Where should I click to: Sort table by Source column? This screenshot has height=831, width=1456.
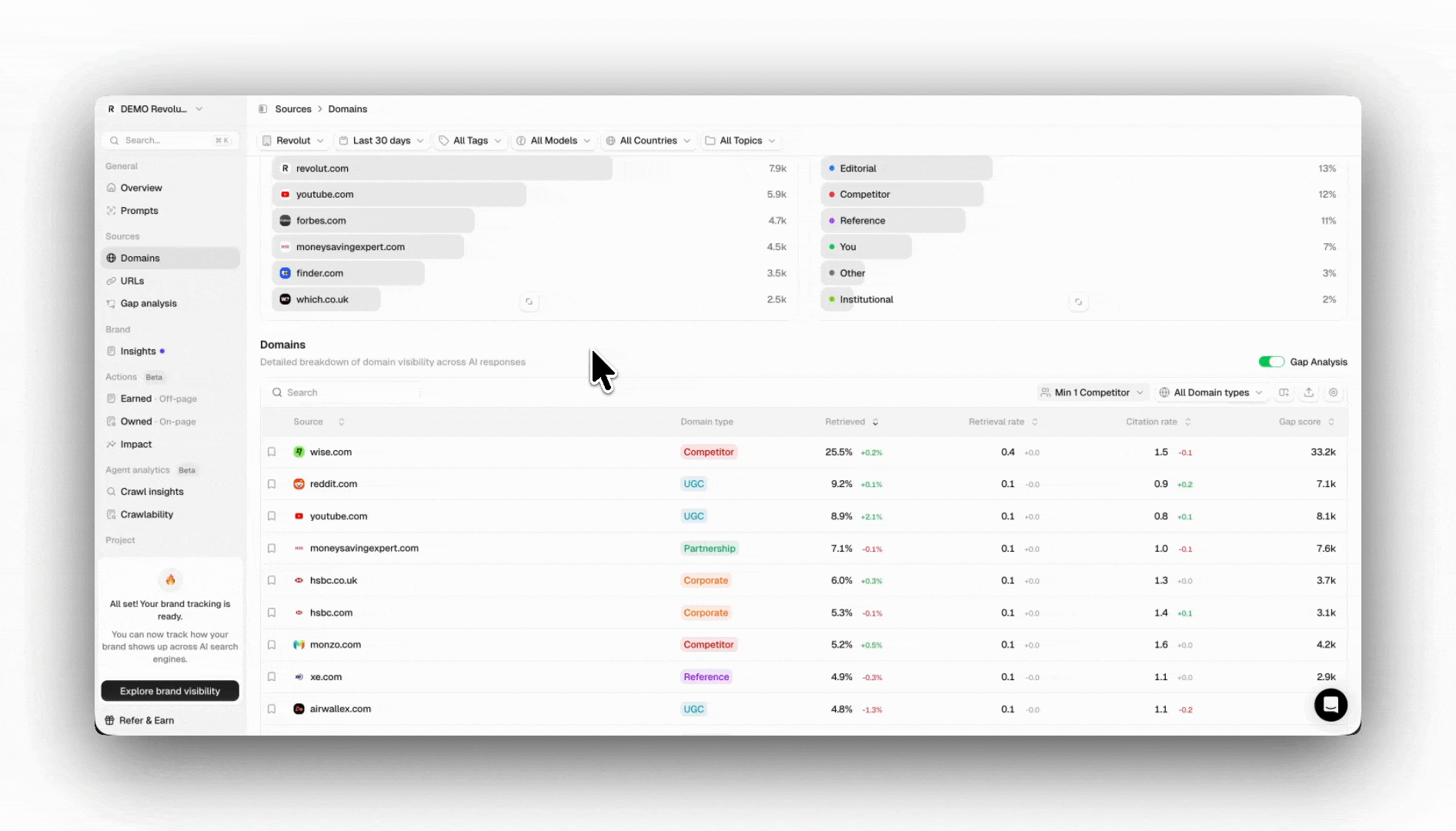click(x=319, y=422)
